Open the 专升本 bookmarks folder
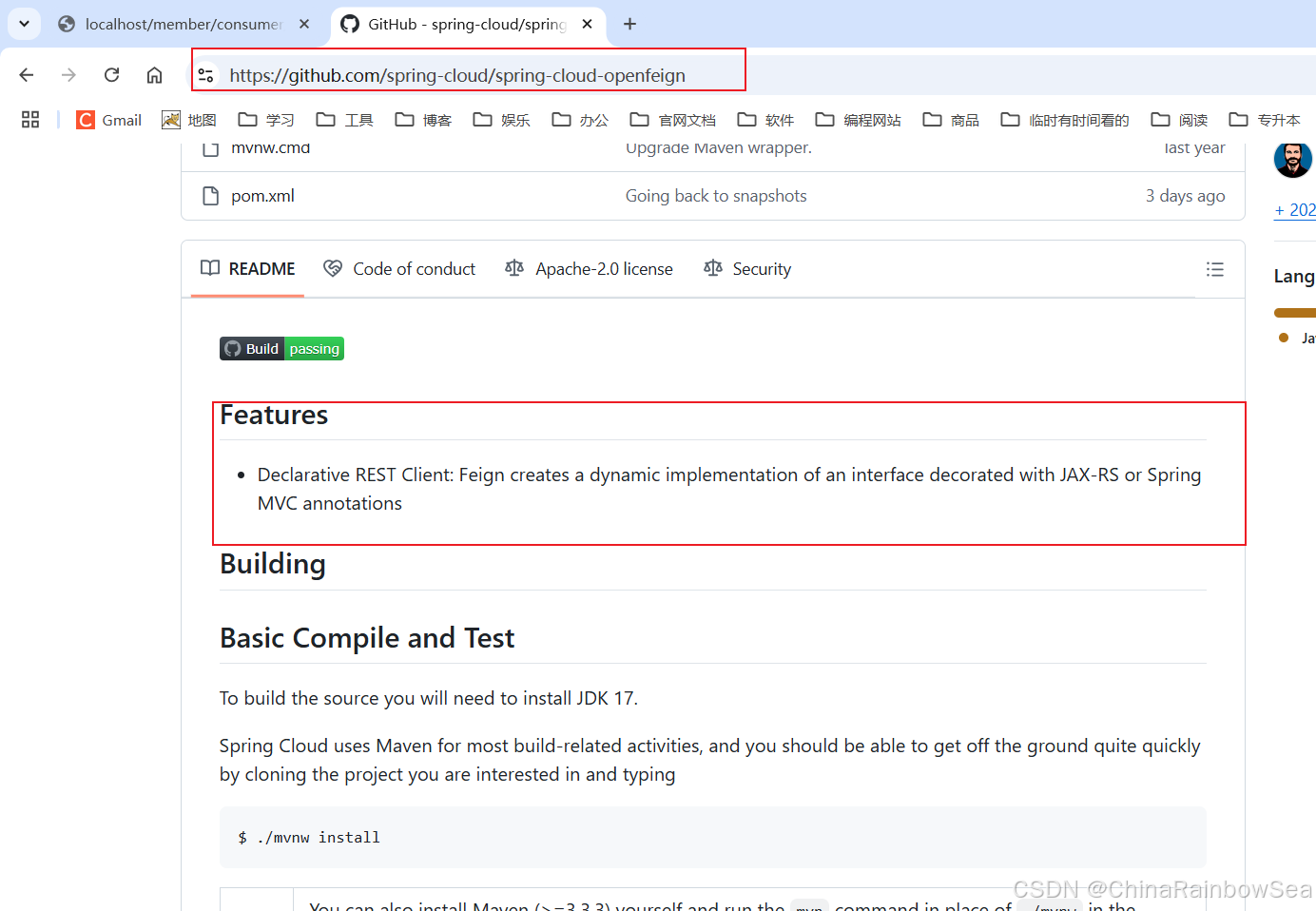 pyautogui.click(x=1264, y=120)
